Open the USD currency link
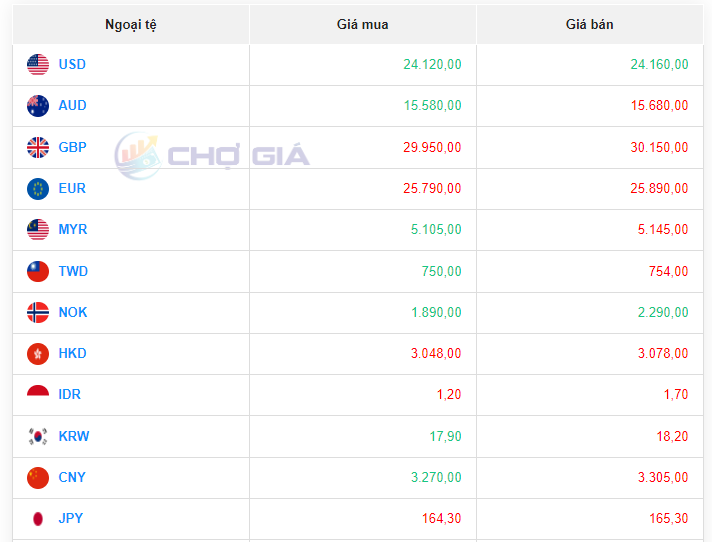 (72, 65)
